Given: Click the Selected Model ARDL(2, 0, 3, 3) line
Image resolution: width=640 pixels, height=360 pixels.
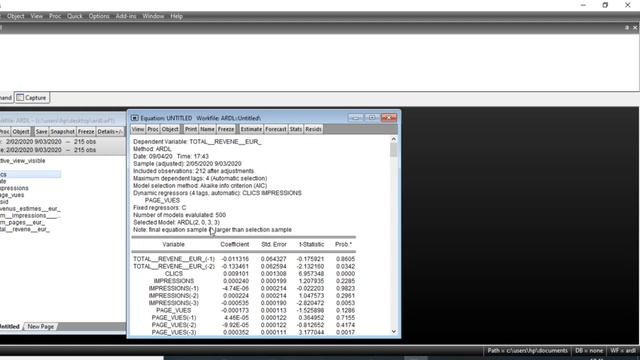Looking at the screenshot, I should point(176,222).
